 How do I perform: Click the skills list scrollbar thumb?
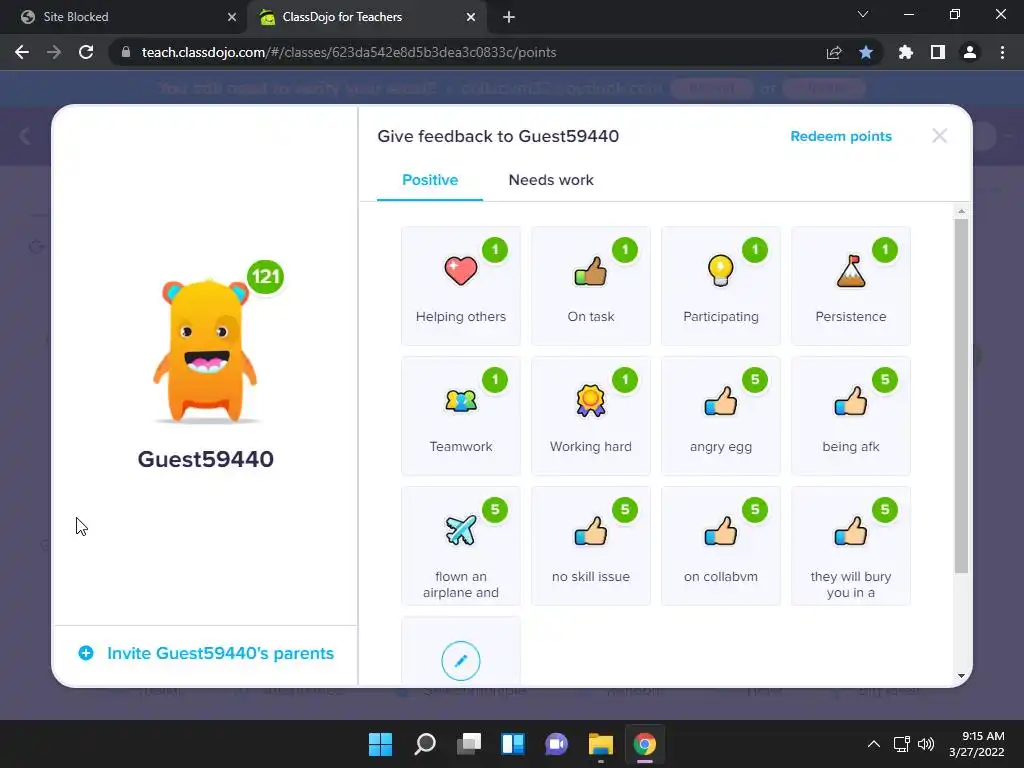coord(961,396)
